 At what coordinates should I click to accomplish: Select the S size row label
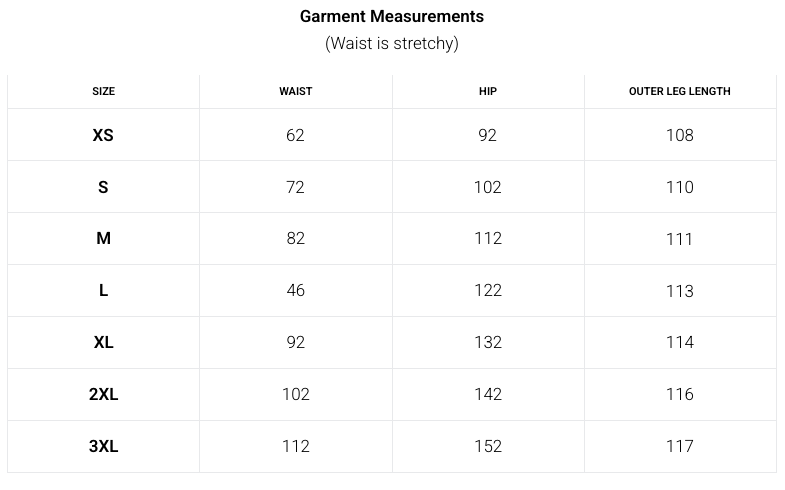[x=103, y=187]
